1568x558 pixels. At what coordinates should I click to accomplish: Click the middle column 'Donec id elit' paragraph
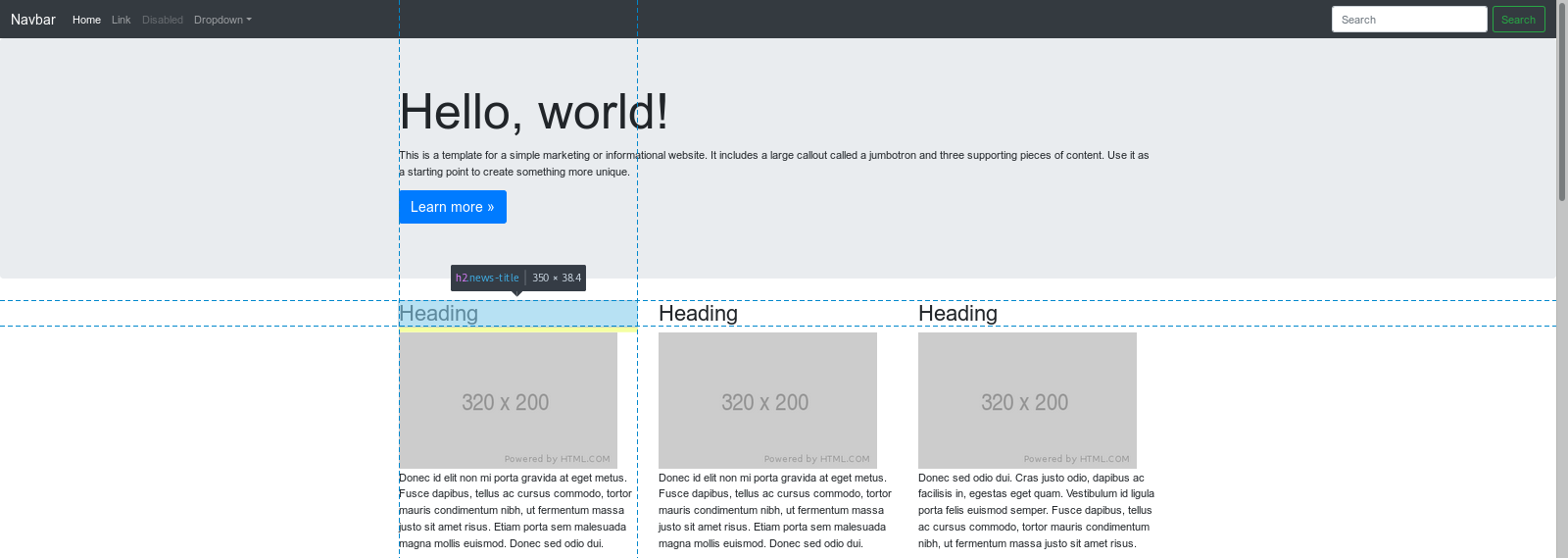tap(775, 511)
